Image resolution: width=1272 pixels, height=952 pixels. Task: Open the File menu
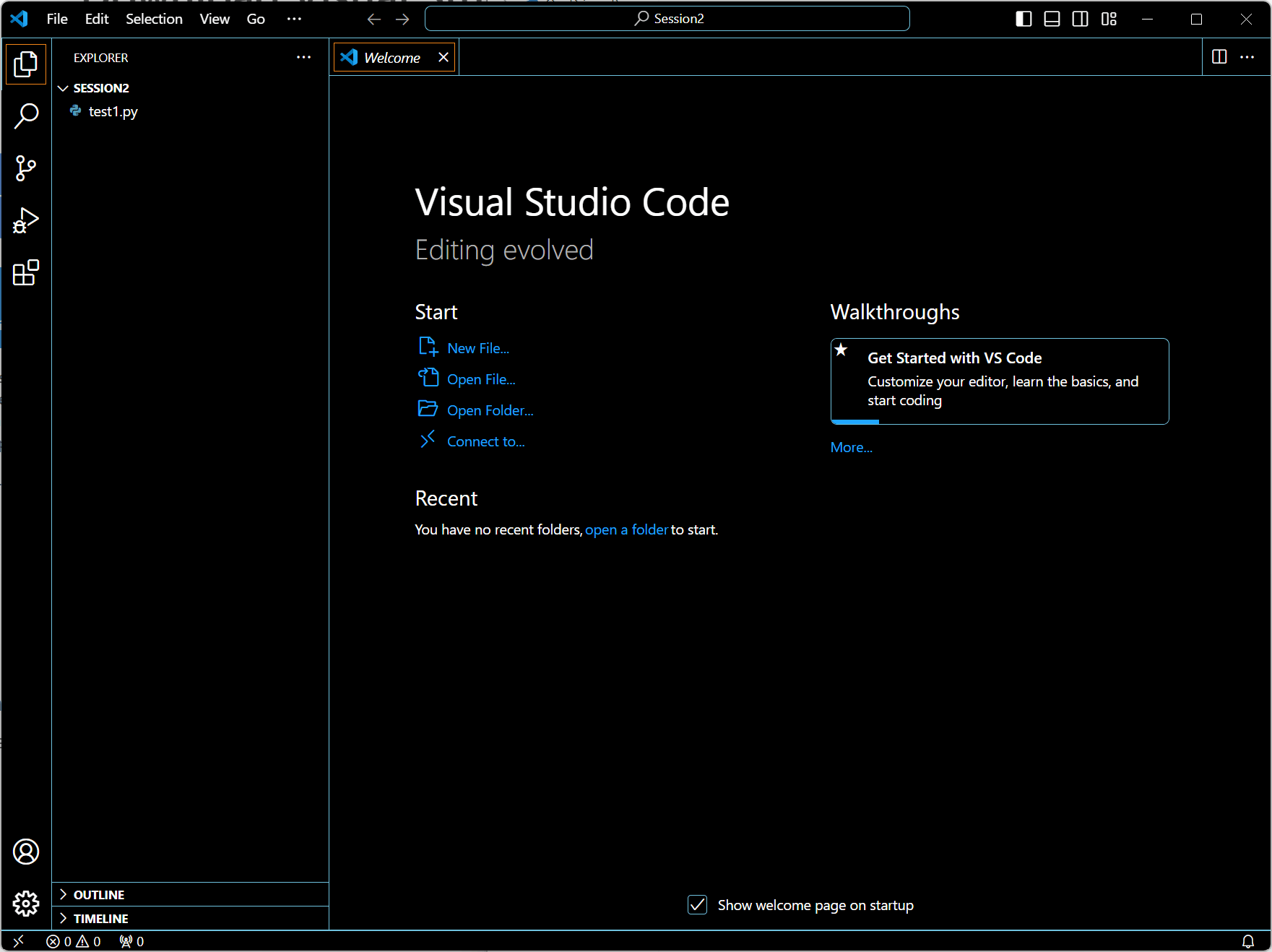point(57,20)
